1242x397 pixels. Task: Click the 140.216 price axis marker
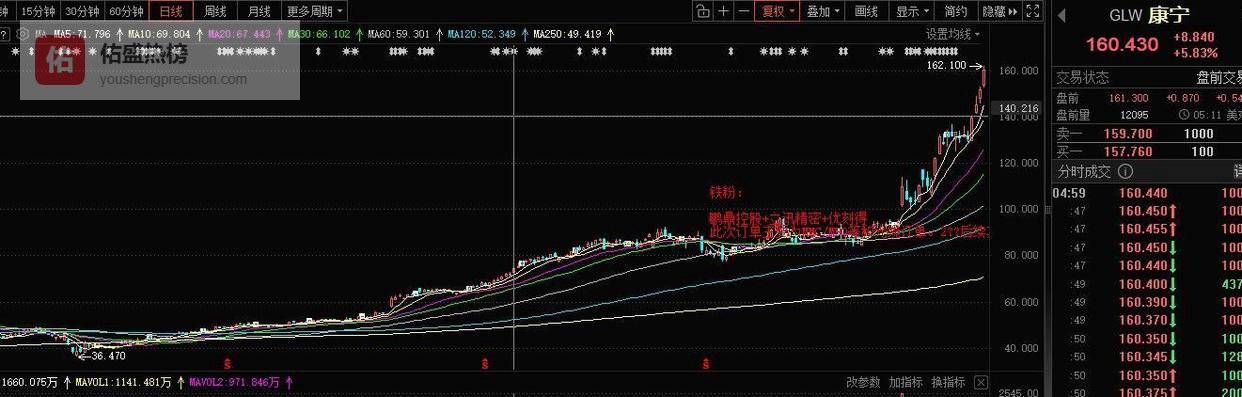pyautogui.click(x=1019, y=108)
